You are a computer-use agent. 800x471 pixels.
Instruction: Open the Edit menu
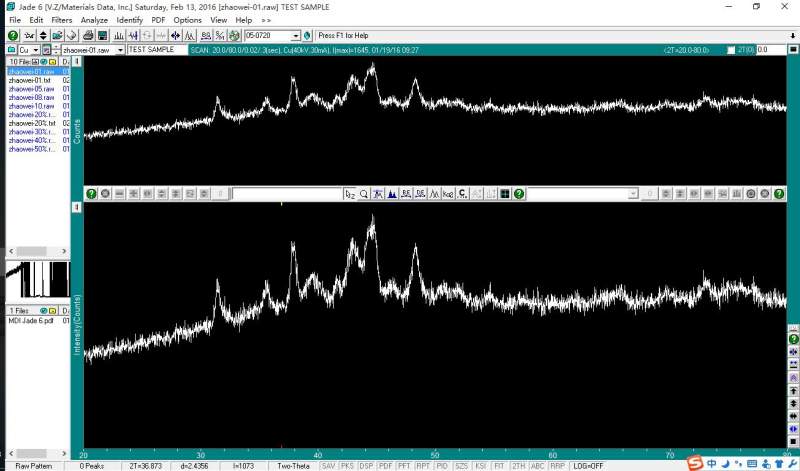tap(36, 20)
